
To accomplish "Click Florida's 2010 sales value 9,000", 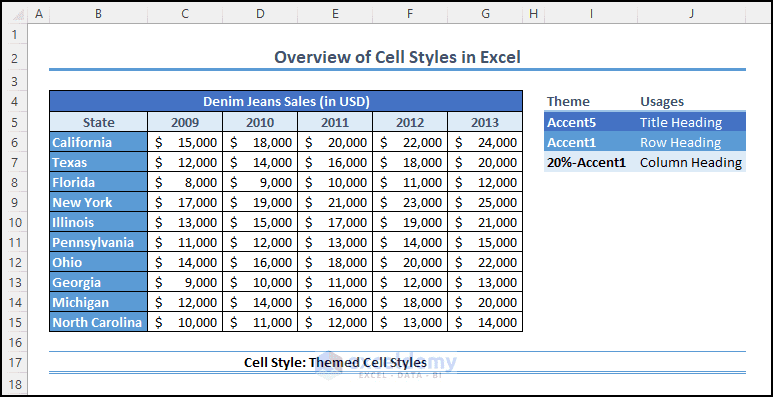I will coord(260,182).
